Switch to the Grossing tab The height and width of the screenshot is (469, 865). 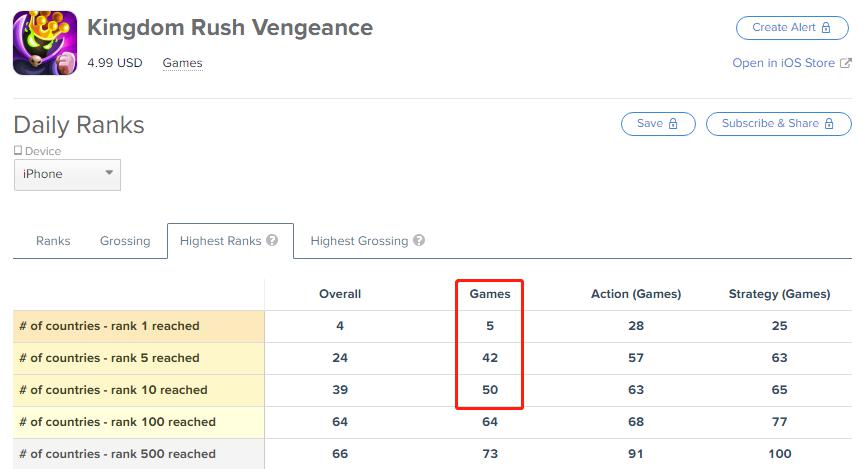pos(125,241)
